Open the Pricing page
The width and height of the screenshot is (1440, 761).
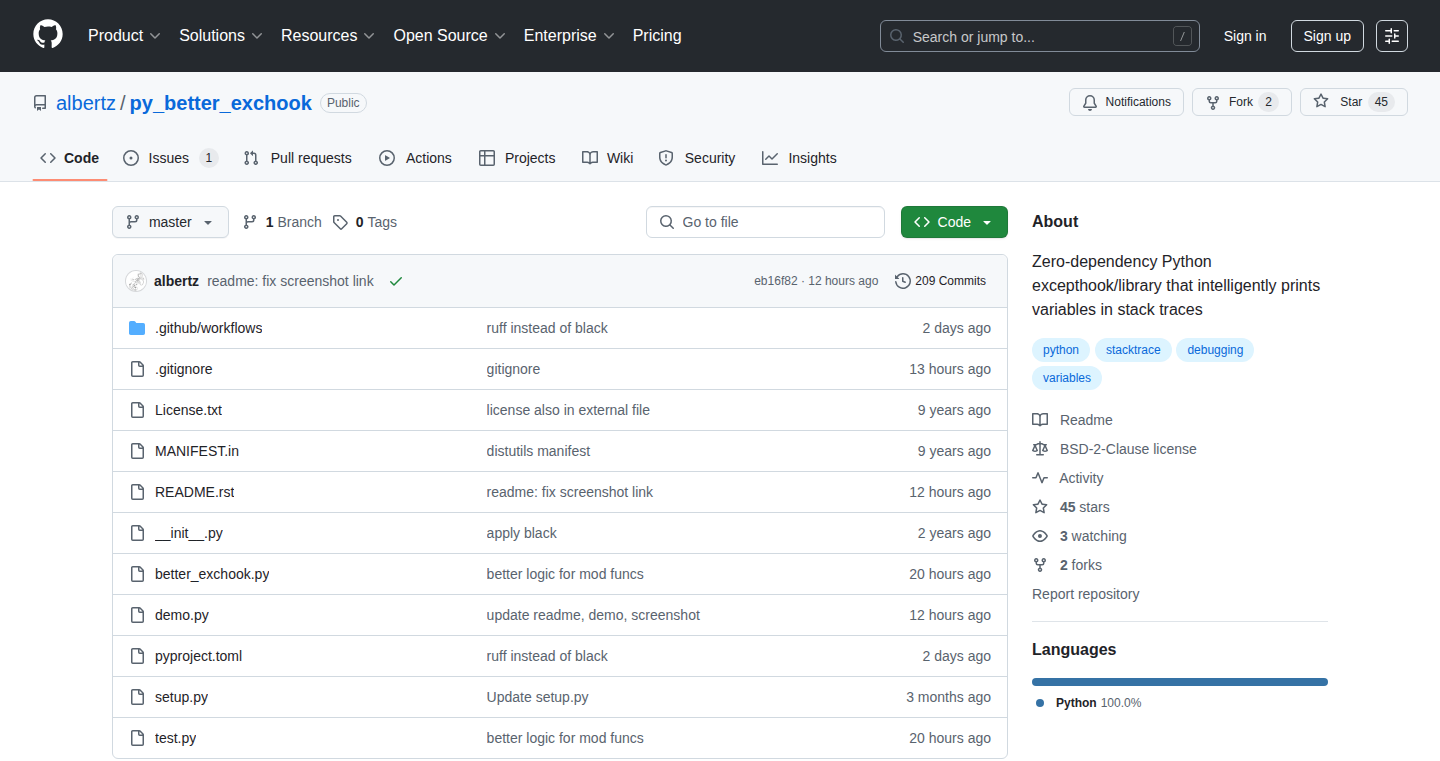(657, 35)
